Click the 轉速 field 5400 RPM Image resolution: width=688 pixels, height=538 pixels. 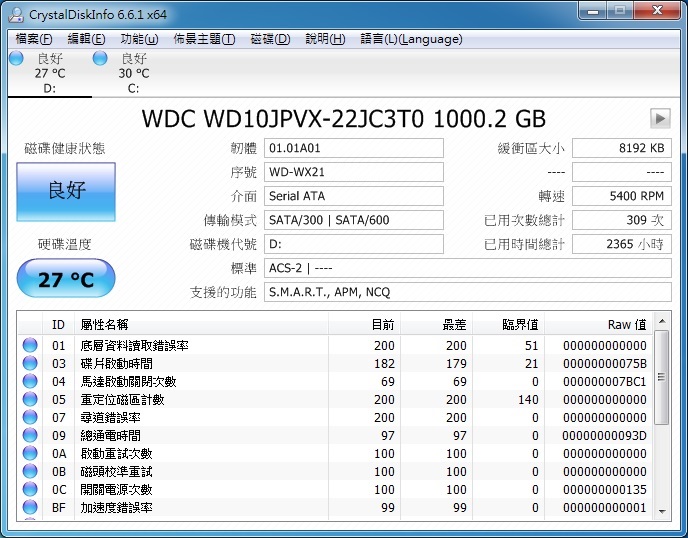point(622,196)
